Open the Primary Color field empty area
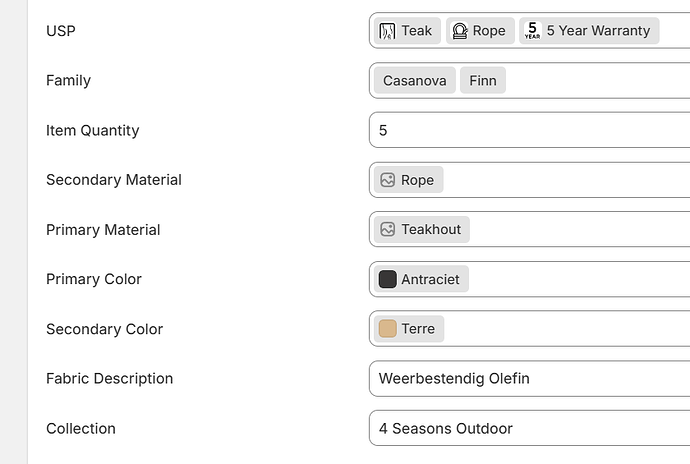Image resolution: width=690 pixels, height=464 pixels. pos(580,280)
